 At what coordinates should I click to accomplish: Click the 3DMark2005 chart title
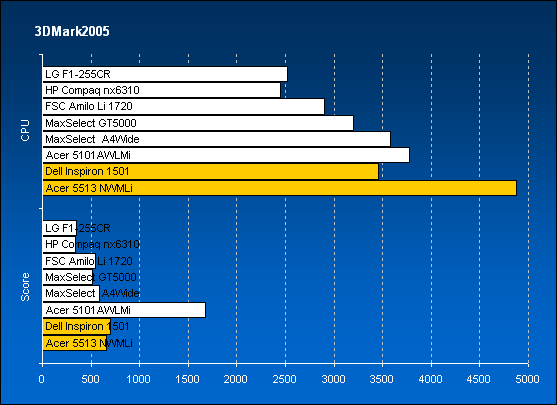click(x=72, y=31)
